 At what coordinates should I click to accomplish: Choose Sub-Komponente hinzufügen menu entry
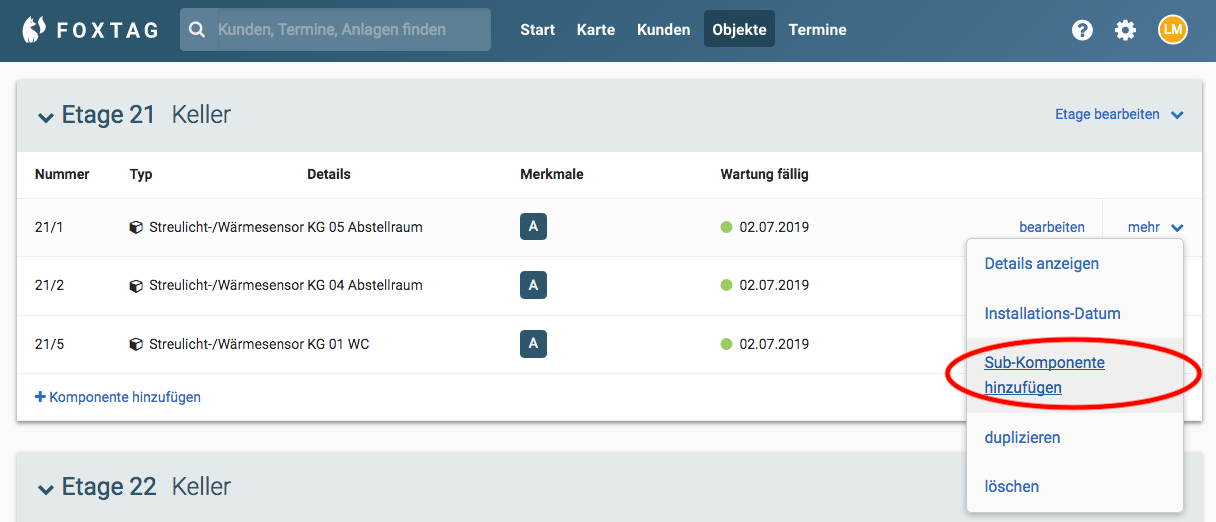(x=1044, y=375)
